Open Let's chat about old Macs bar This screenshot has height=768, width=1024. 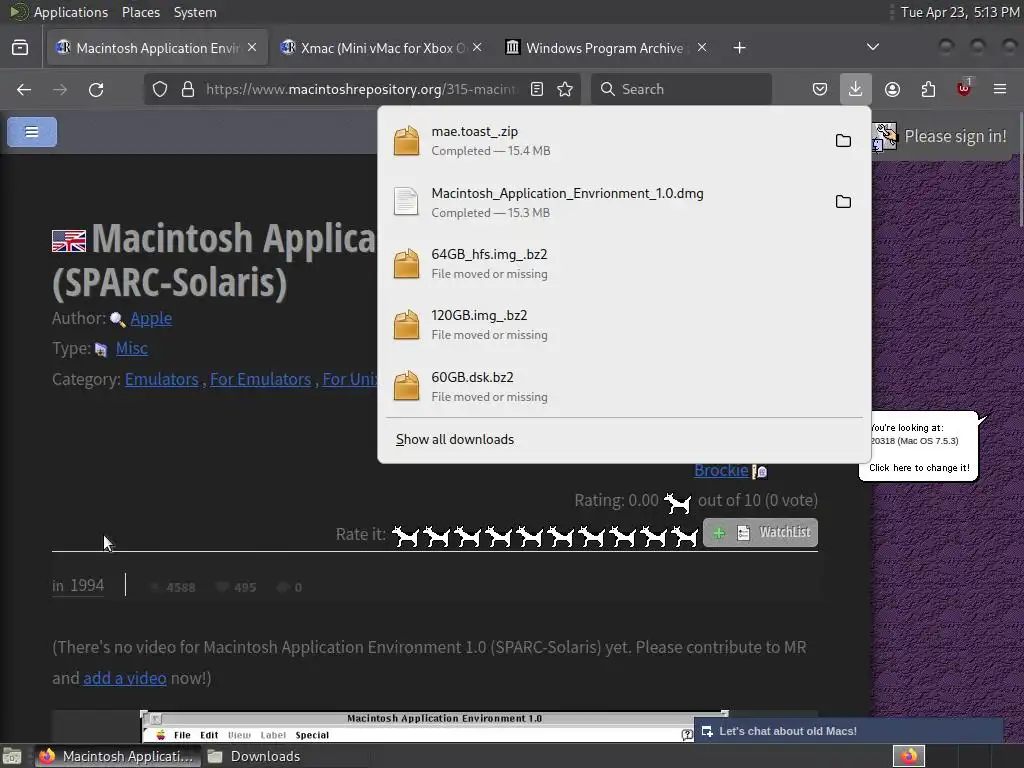click(x=848, y=731)
